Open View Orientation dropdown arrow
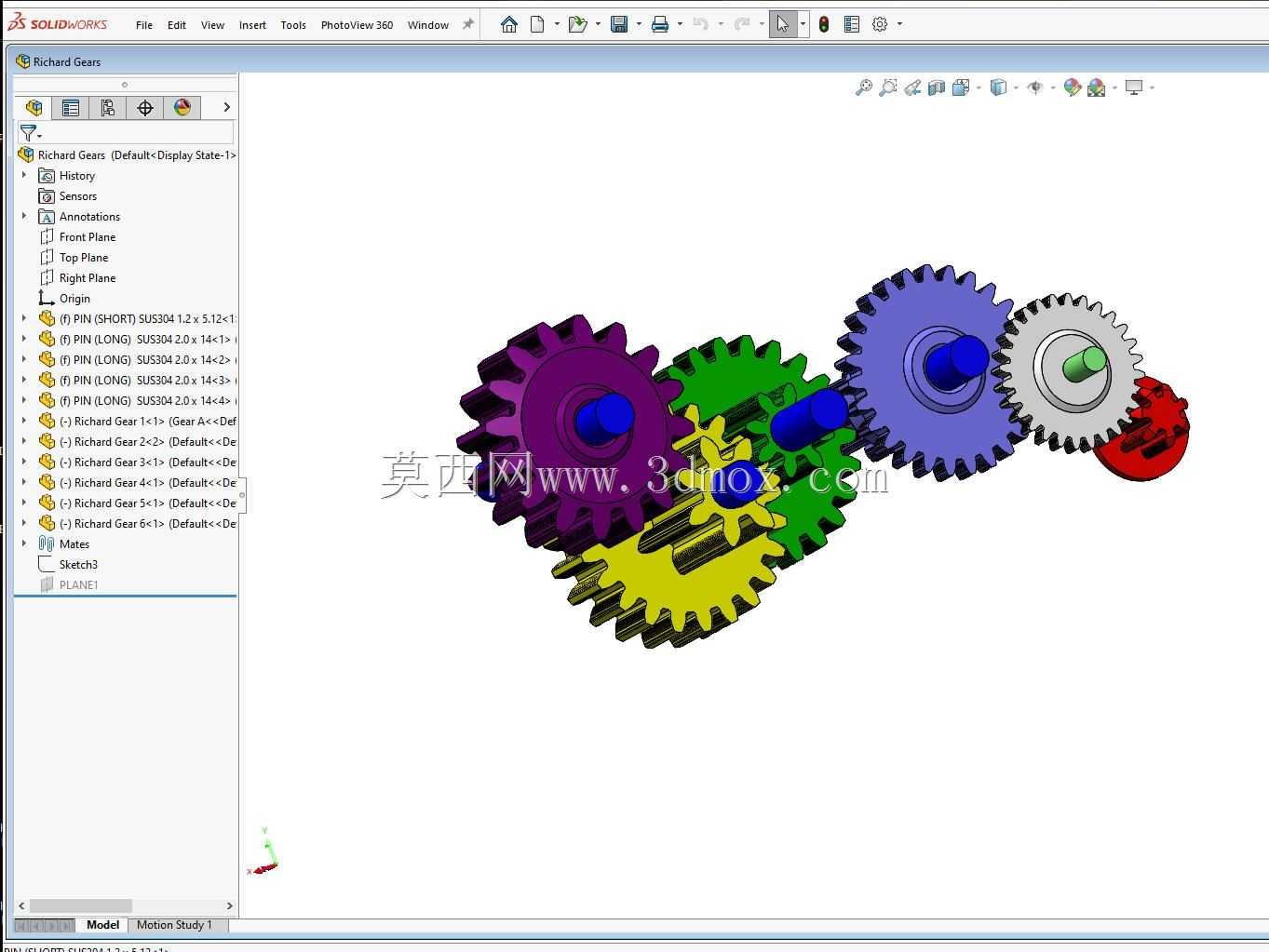Screen dimensions: 1269x952 point(979,87)
